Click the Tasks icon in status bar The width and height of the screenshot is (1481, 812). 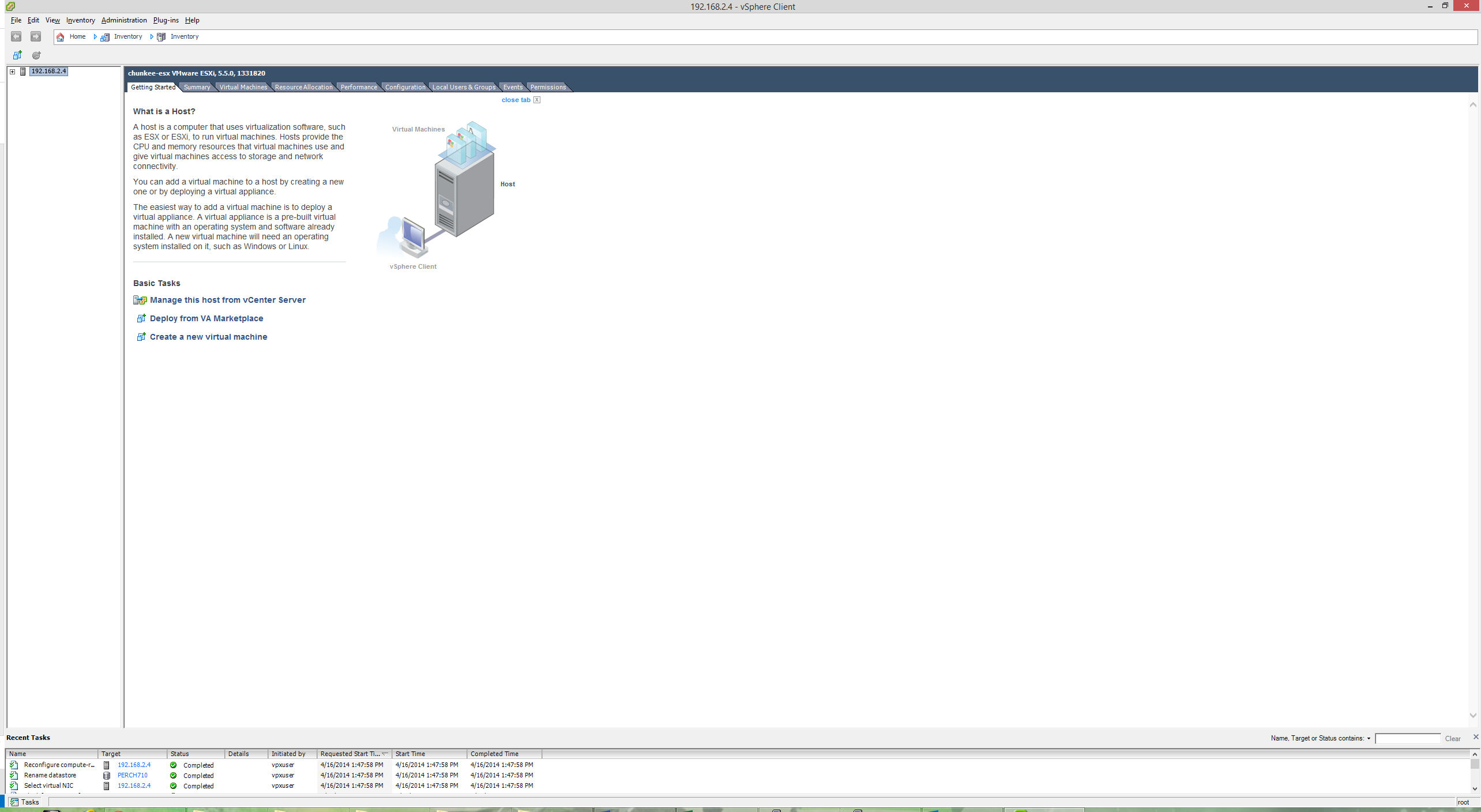click(14, 802)
